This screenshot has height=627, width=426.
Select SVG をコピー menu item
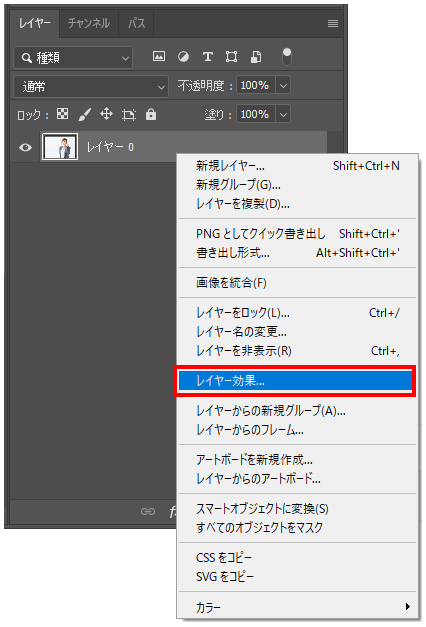297,577
